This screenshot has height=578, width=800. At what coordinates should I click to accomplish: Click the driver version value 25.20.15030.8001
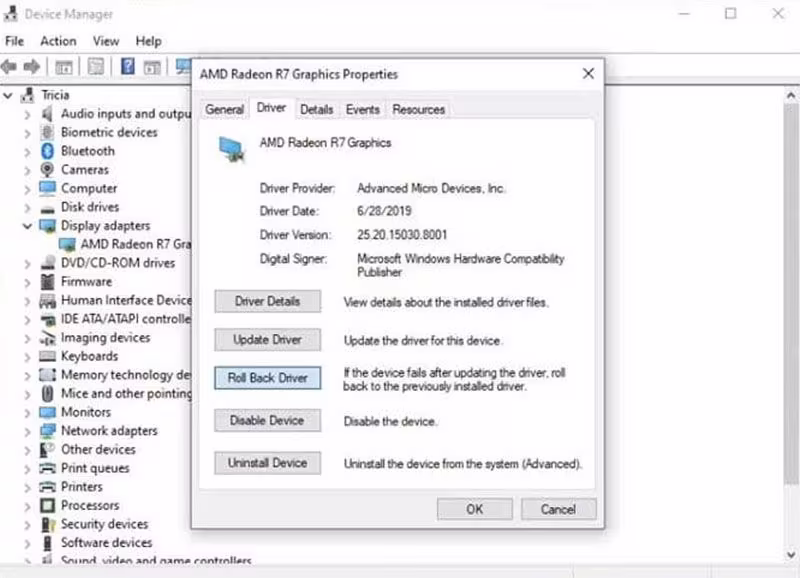402,235
